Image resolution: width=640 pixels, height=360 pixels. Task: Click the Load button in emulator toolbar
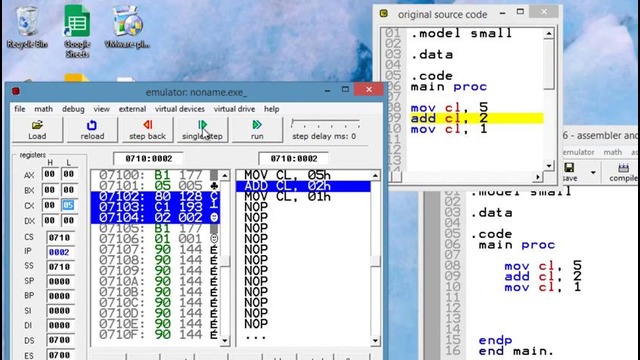tap(37, 130)
